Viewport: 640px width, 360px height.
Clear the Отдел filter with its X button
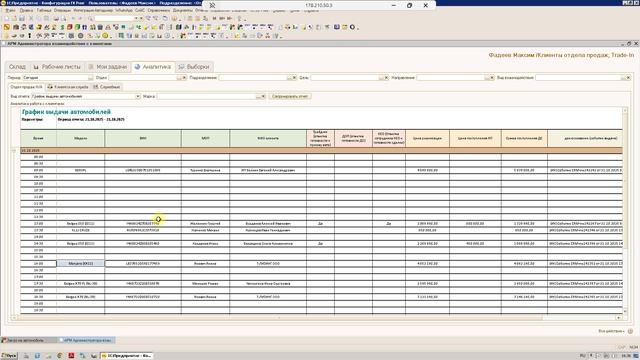[184, 78]
